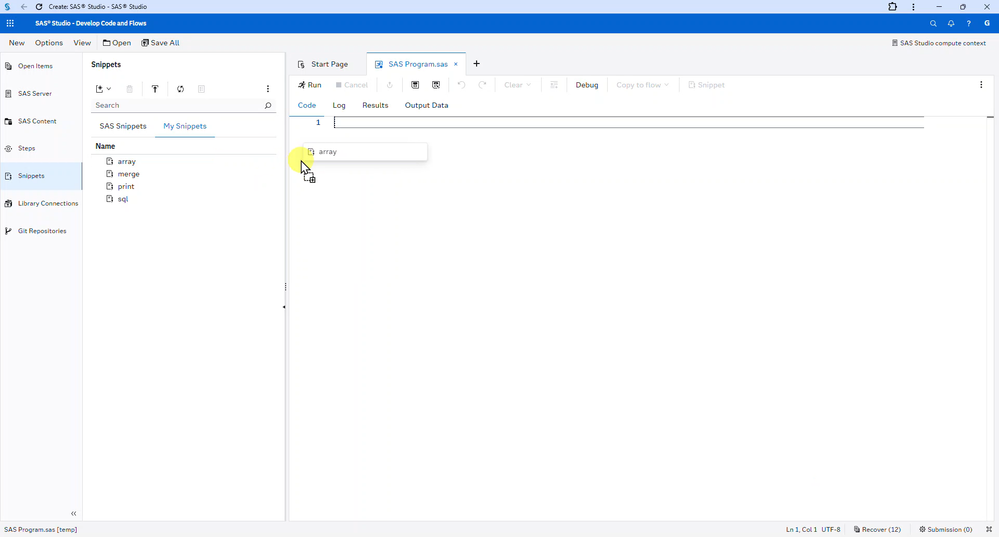Click the undo icon
This screenshot has height=537, width=999.
tap(461, 85)
